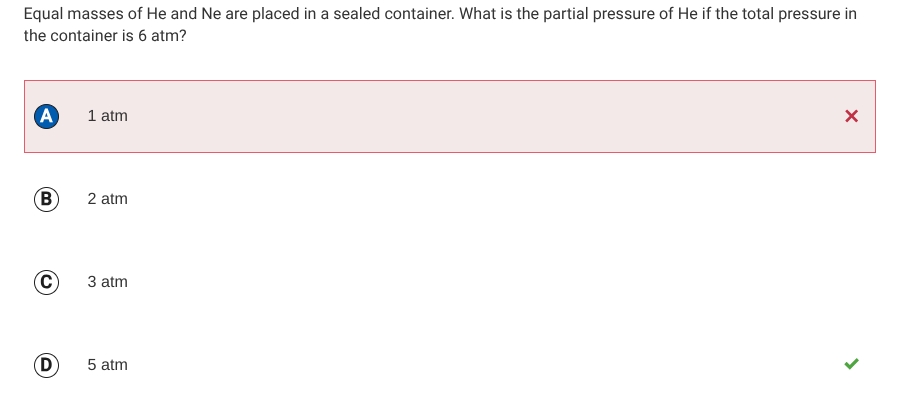Viewport: 915px width, 404px height.
Task: Select the D answer circle
Action: 46,365
